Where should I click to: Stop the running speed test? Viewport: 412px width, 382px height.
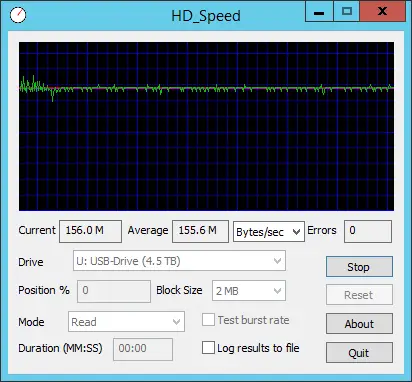359,267
